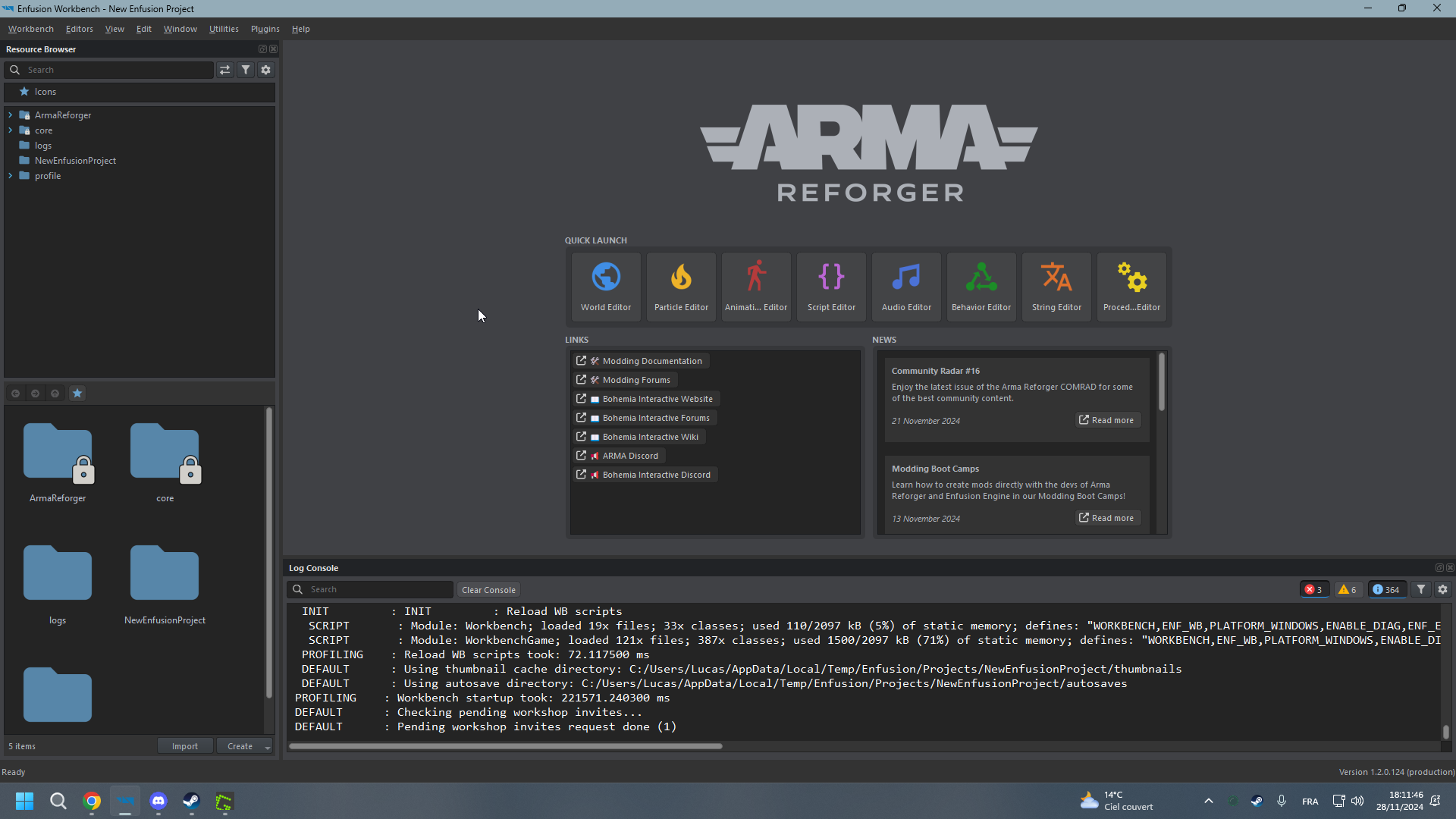Open Resource Browser settings gear
1456x819 pixels.
pyautogui.click(x=266, y=70)
